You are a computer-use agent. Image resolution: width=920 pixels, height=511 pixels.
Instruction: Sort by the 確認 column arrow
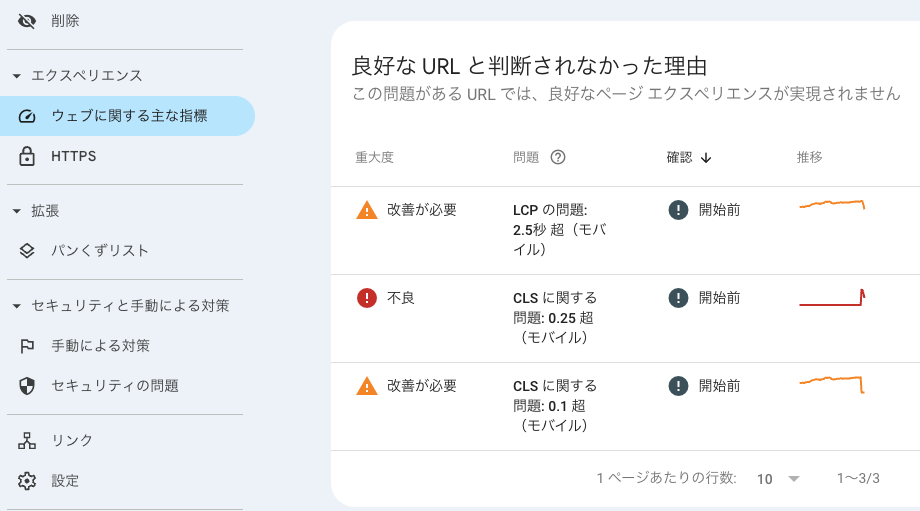[x=706, y=158]
